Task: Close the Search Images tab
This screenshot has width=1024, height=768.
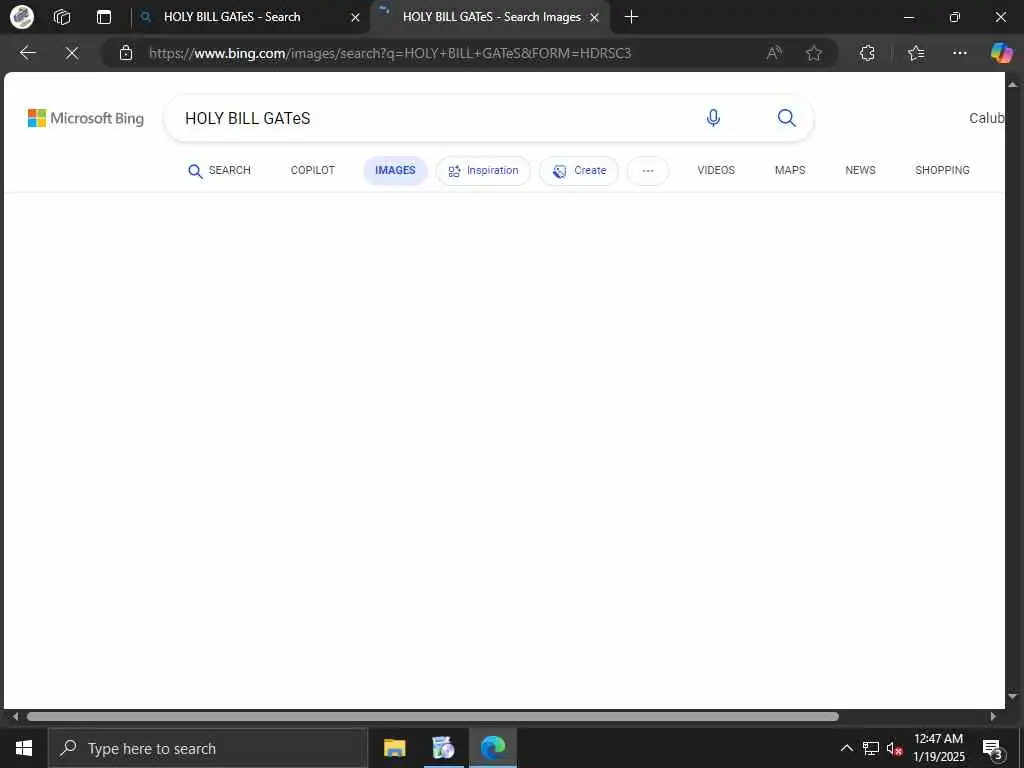Action: [594, 18]
